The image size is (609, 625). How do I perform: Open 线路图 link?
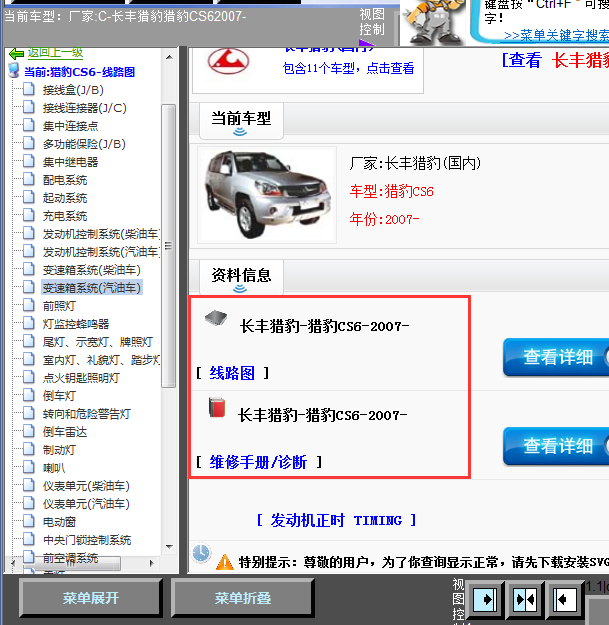click(232, 373)
